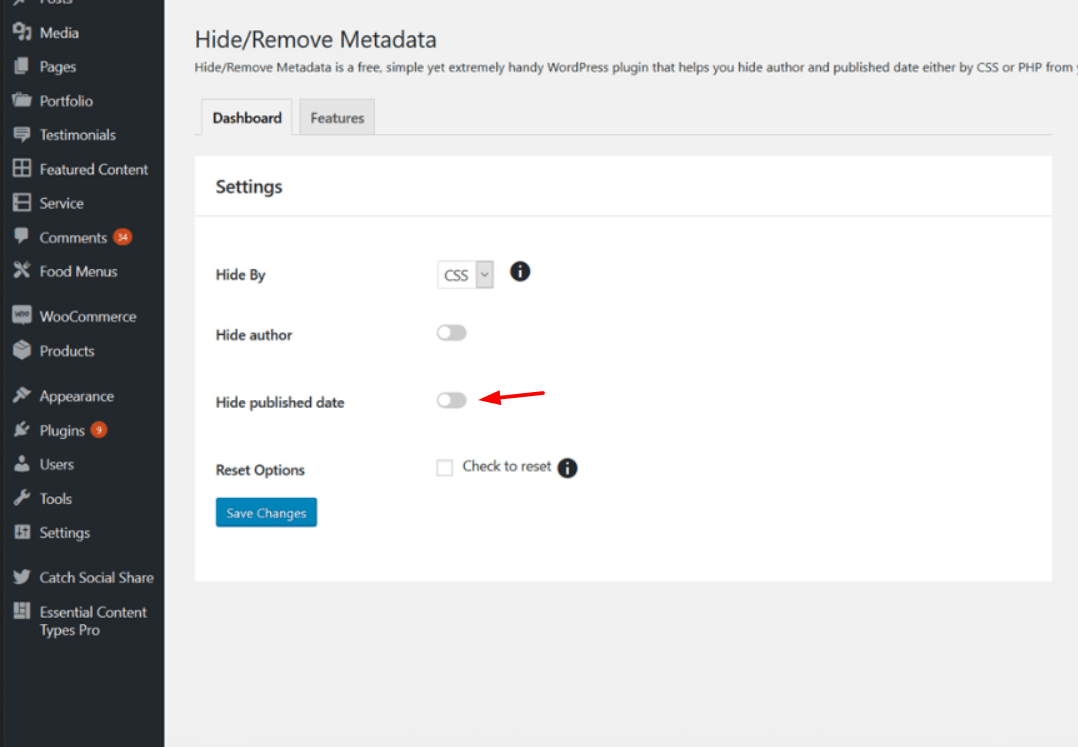
Task: Click the Hide published date label
Action: click(280, 403)
